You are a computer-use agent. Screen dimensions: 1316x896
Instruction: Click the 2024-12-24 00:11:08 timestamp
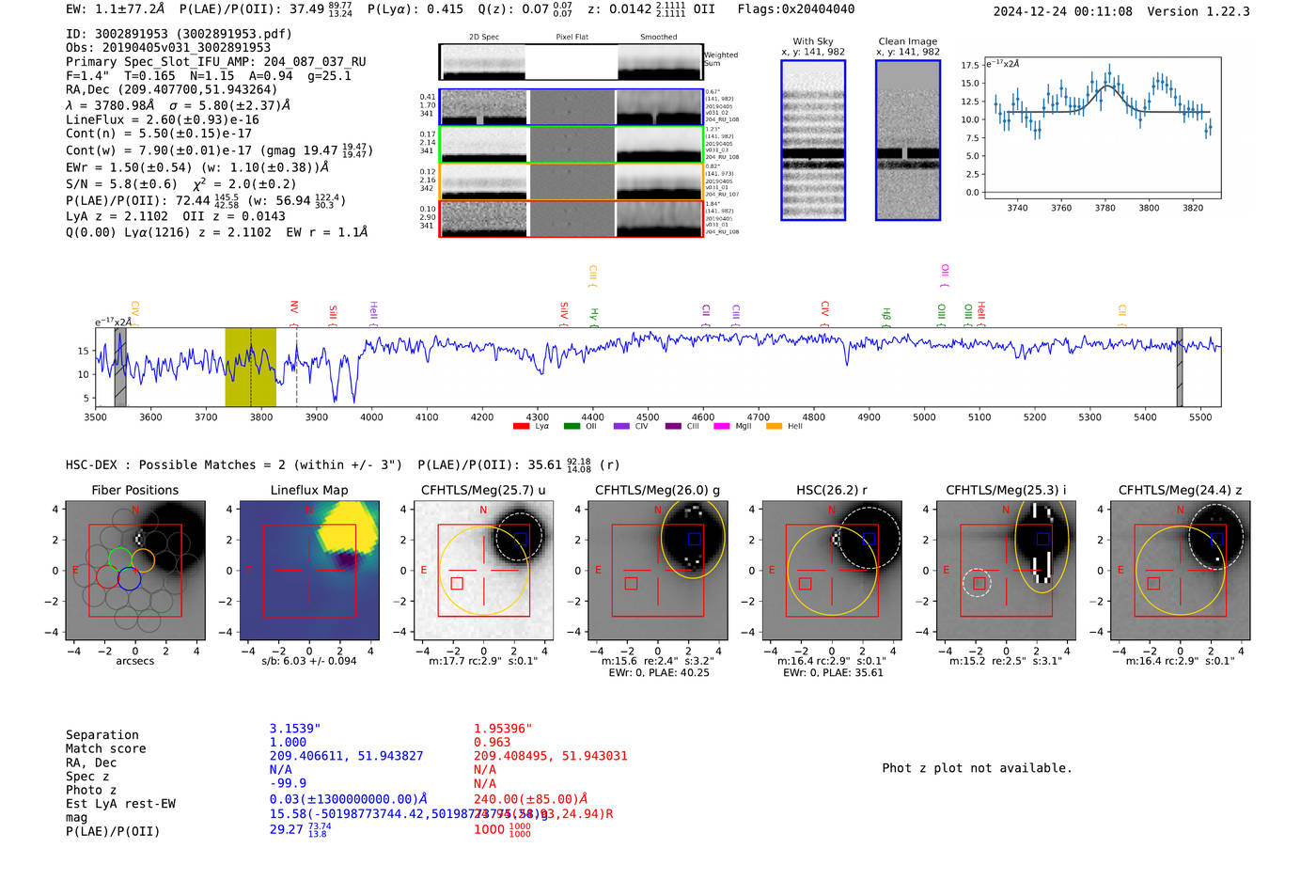1063,11
